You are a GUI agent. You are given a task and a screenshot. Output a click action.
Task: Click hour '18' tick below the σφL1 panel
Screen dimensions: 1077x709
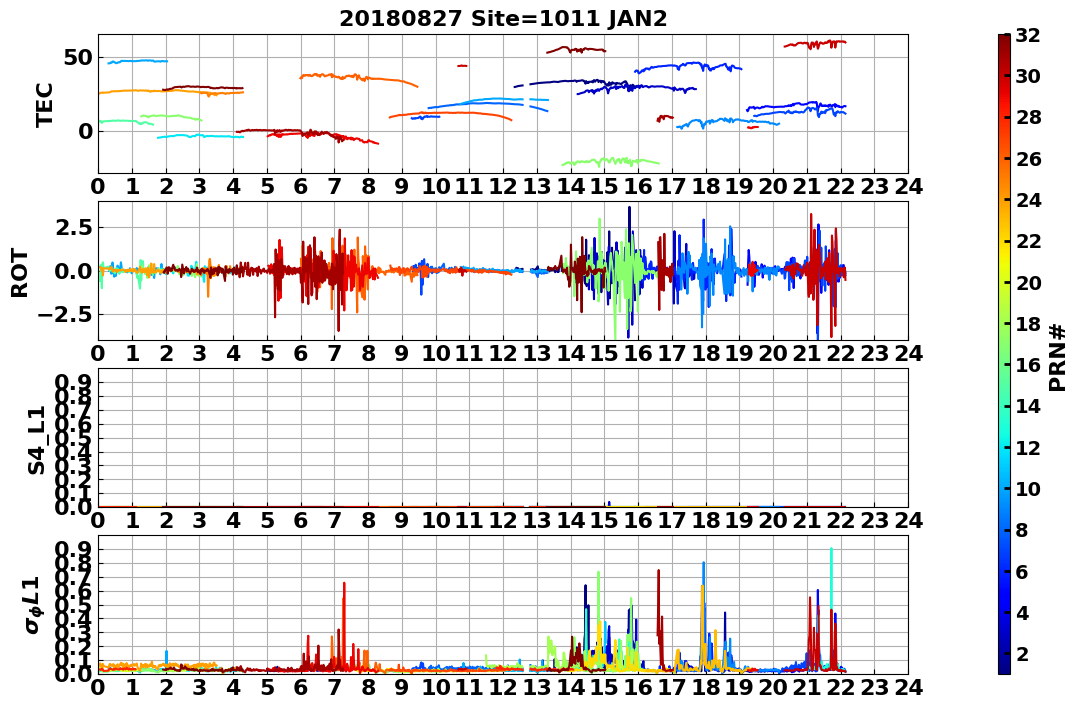tap(706, 687)
